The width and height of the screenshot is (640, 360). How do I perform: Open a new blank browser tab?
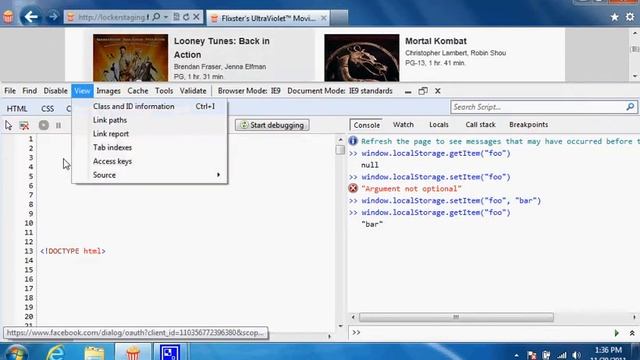click(339, 18)
